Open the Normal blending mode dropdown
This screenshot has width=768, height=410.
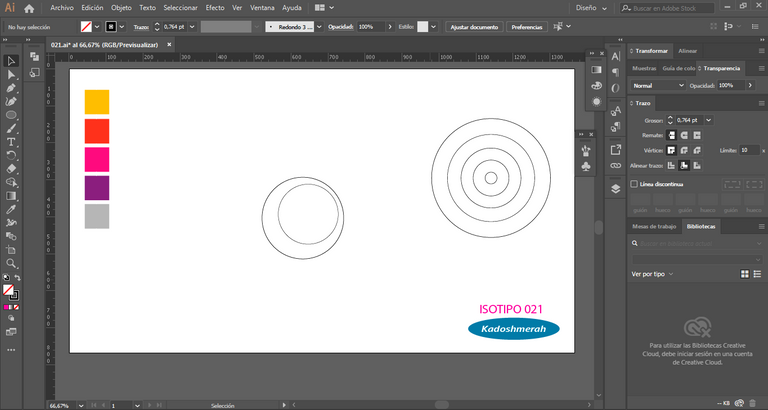coord(658,85)
